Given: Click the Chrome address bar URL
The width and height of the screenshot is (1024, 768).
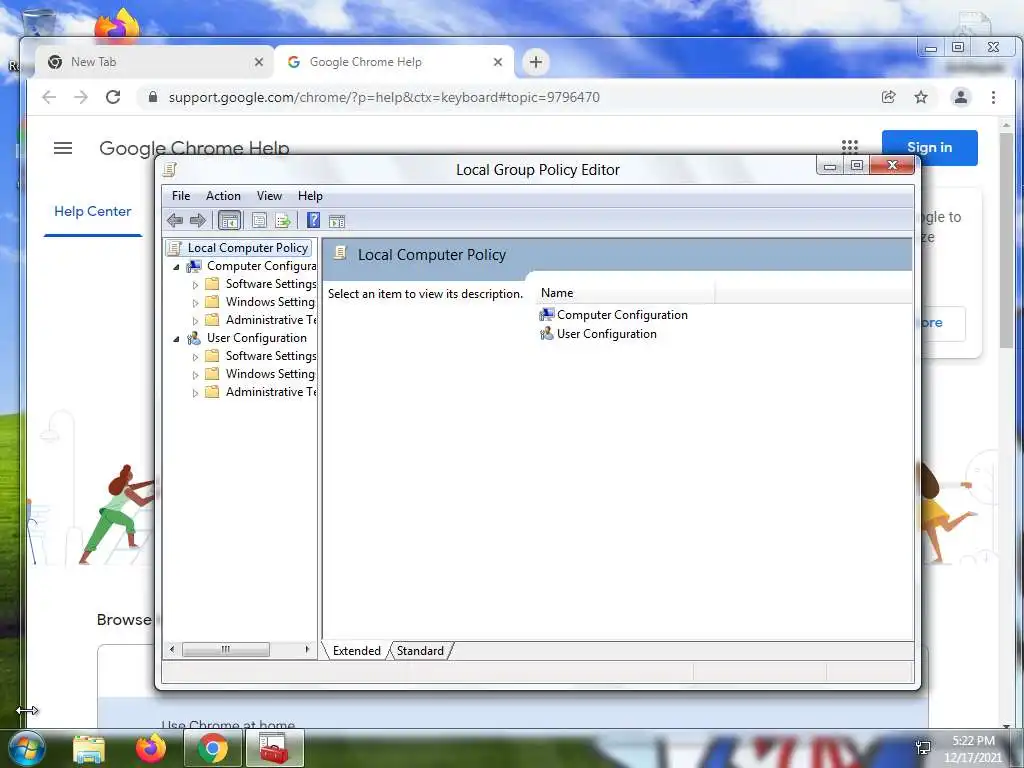Looking at the screenshot, I should pyautogui.click(x=384, y=97).
